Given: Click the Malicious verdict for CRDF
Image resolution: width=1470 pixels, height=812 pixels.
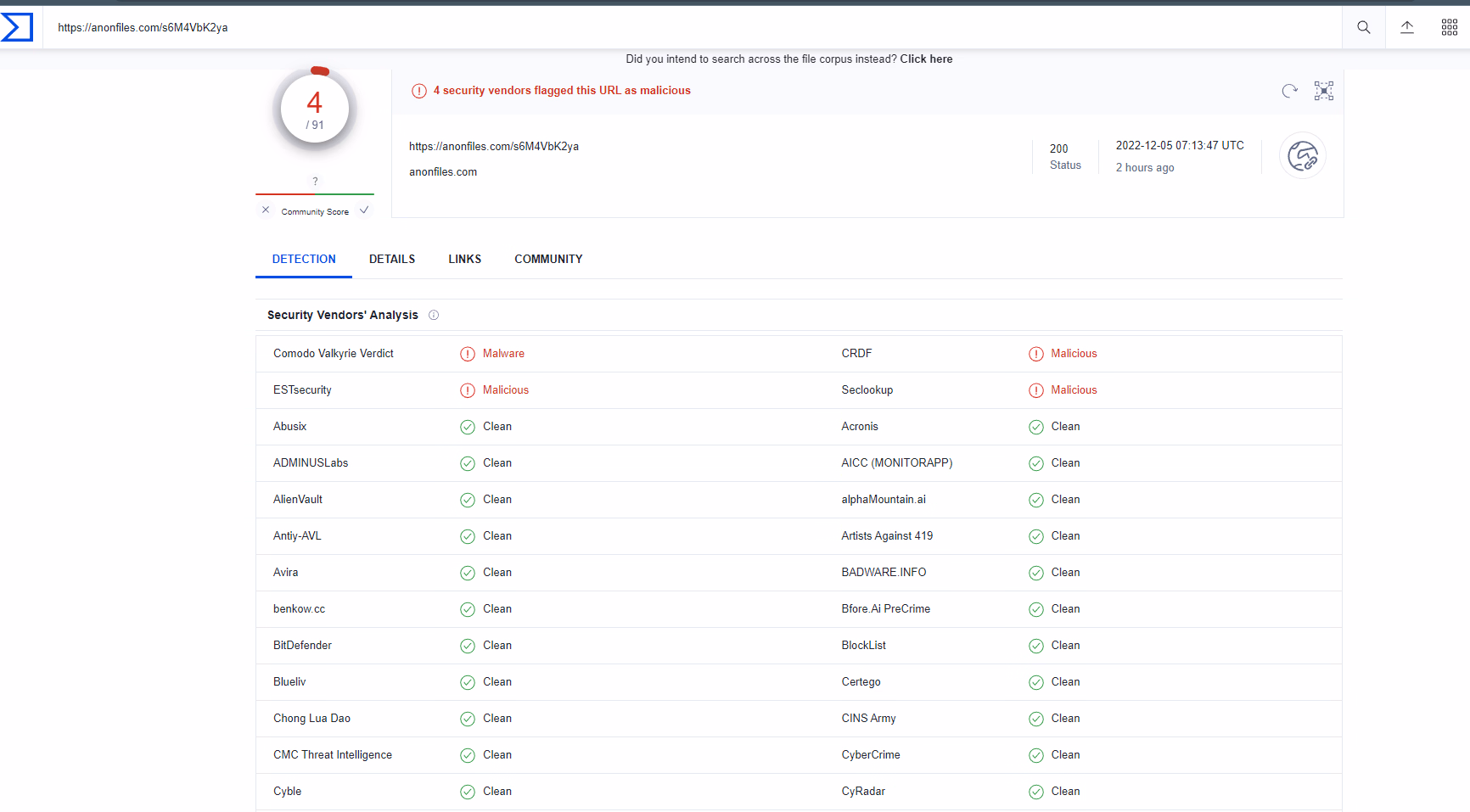Looking at the screenshot, I should 1074,354.
